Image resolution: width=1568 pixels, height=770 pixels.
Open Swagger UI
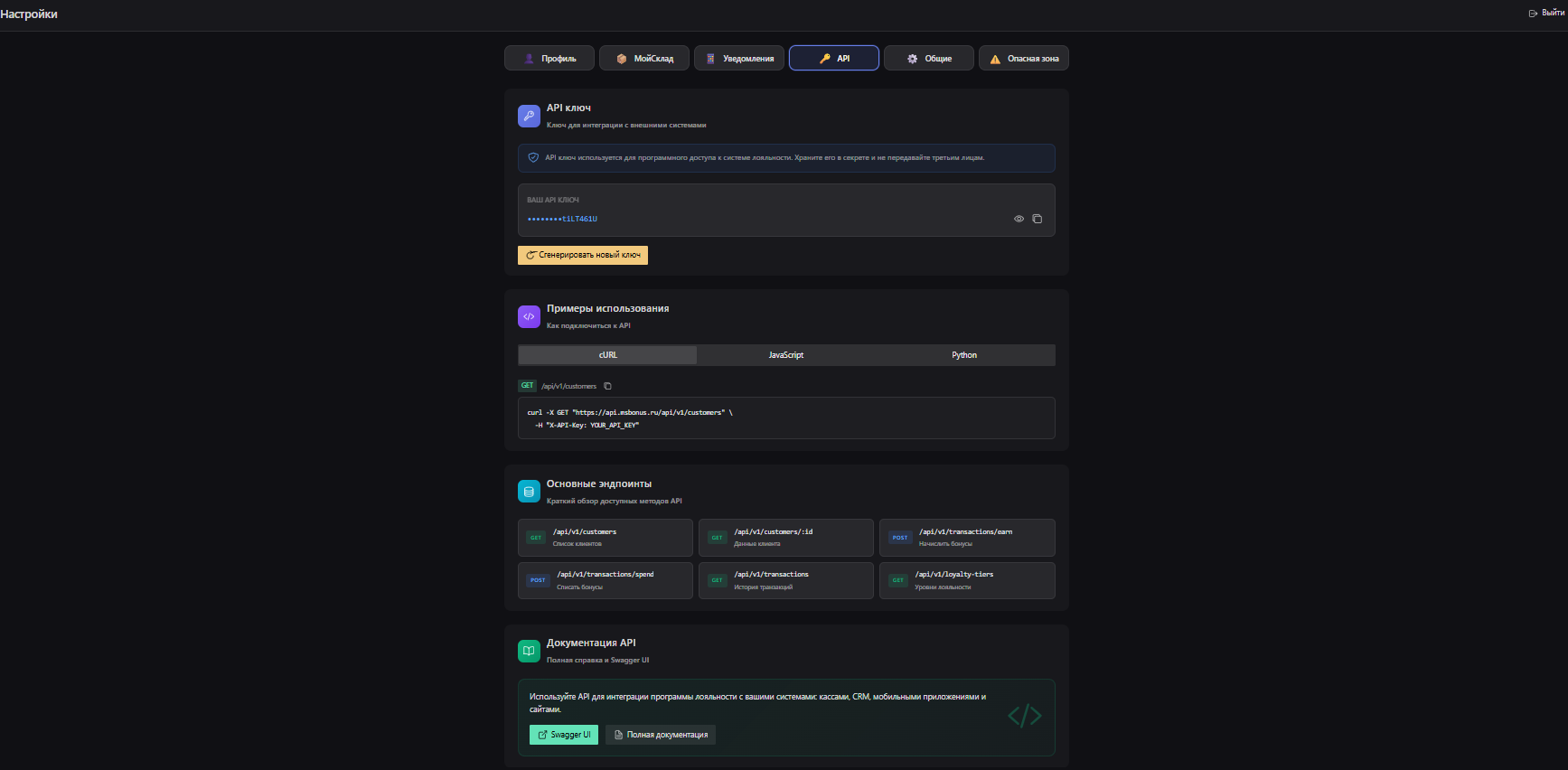pyautogui.click(x=564, y=735)
